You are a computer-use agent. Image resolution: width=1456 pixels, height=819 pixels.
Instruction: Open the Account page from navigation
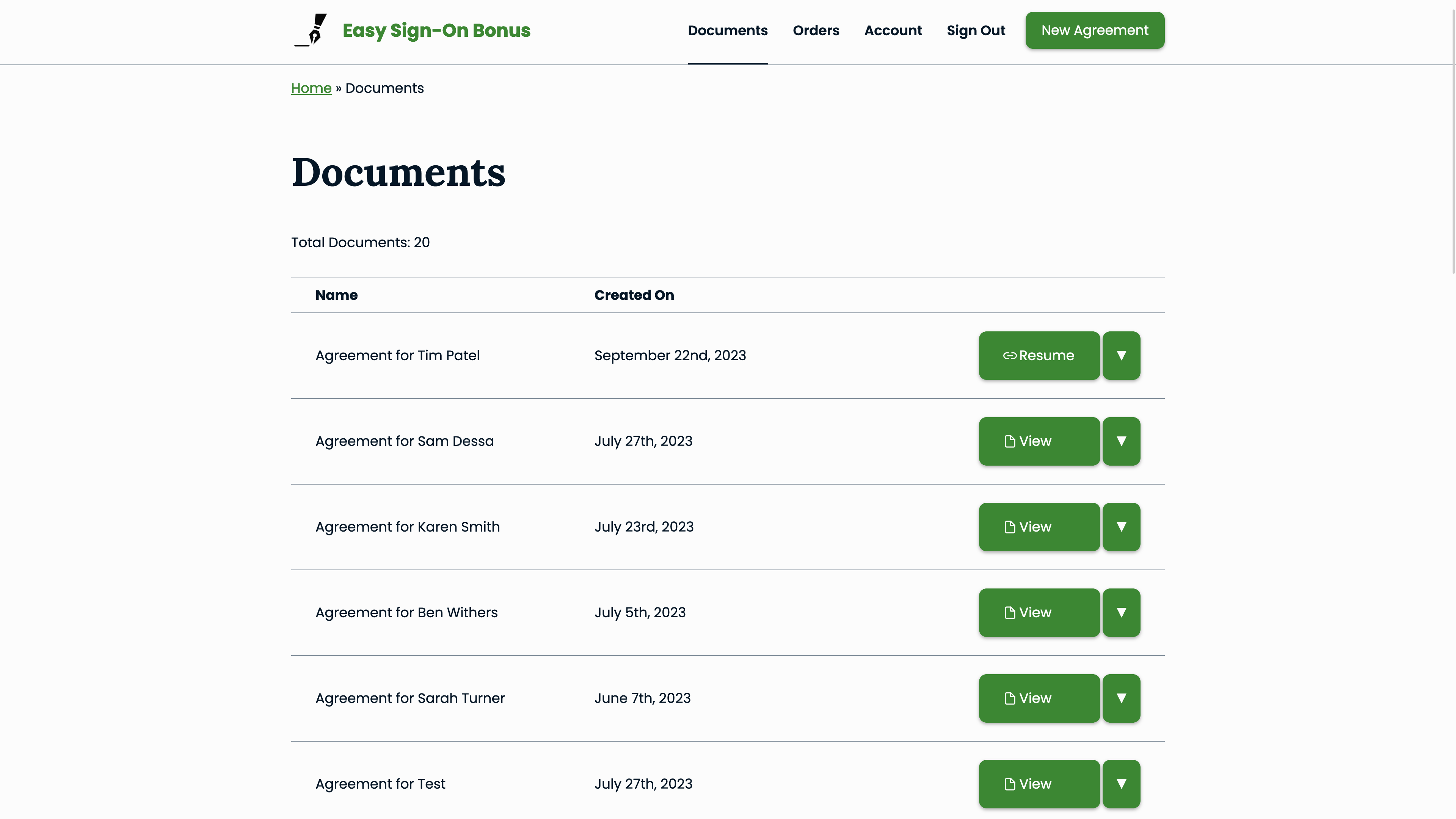893,30
